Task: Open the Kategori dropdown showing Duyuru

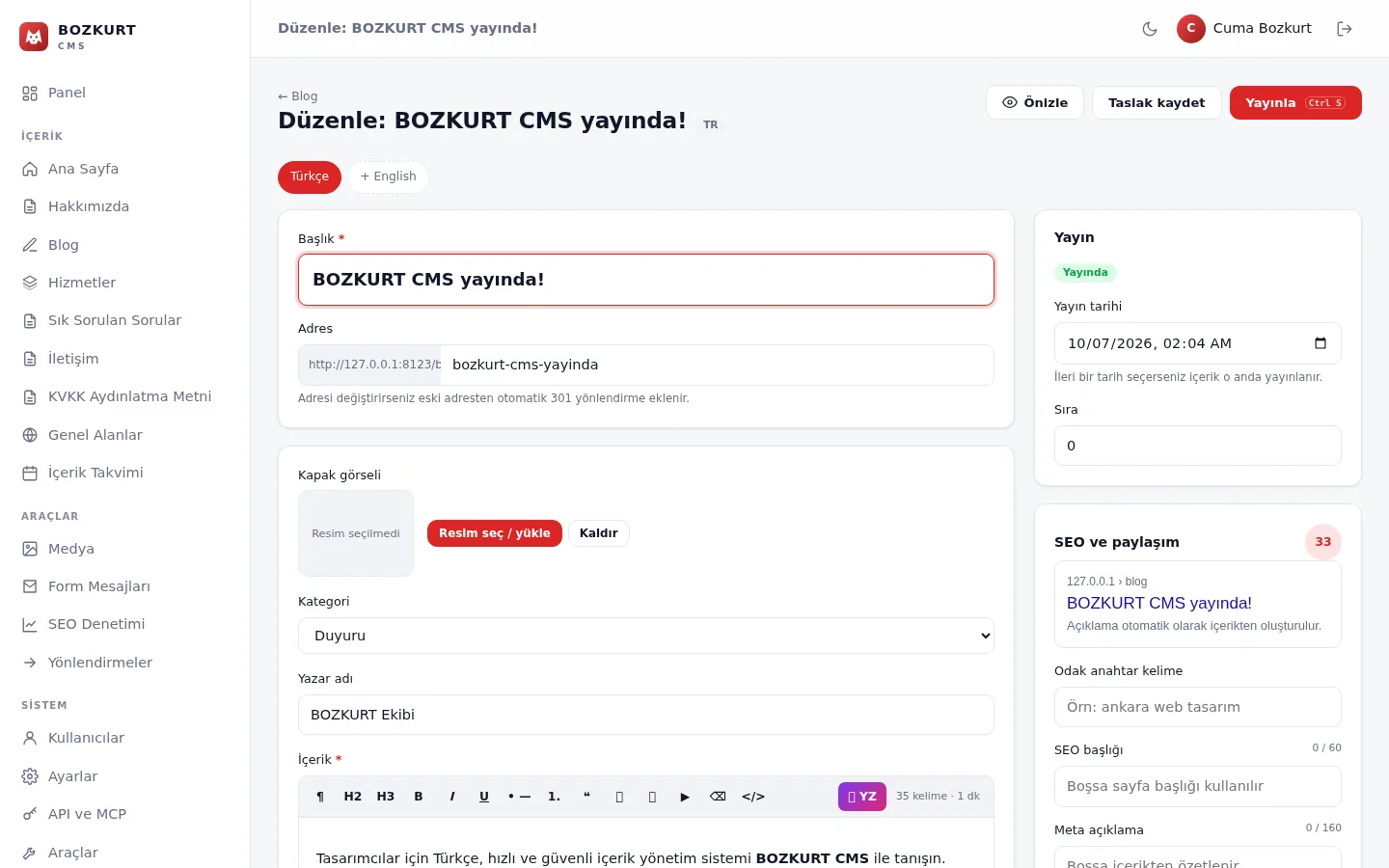Action: (646, 636)
